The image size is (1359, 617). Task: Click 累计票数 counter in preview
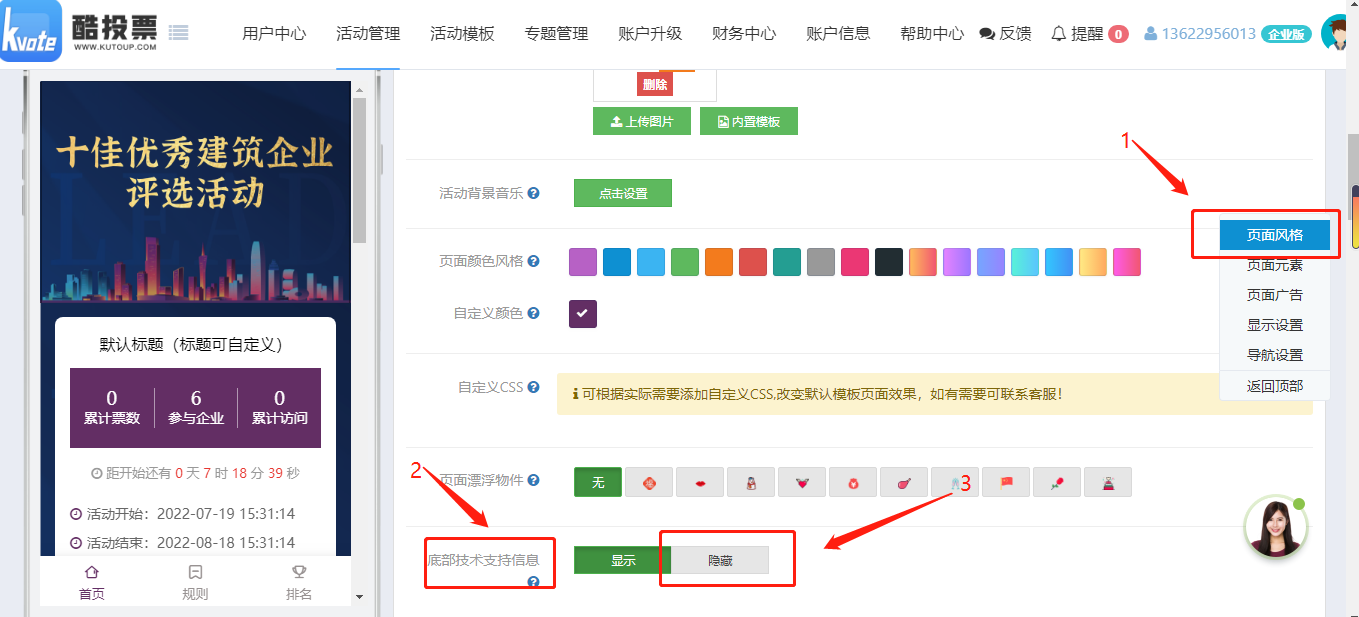click(112, 408)
